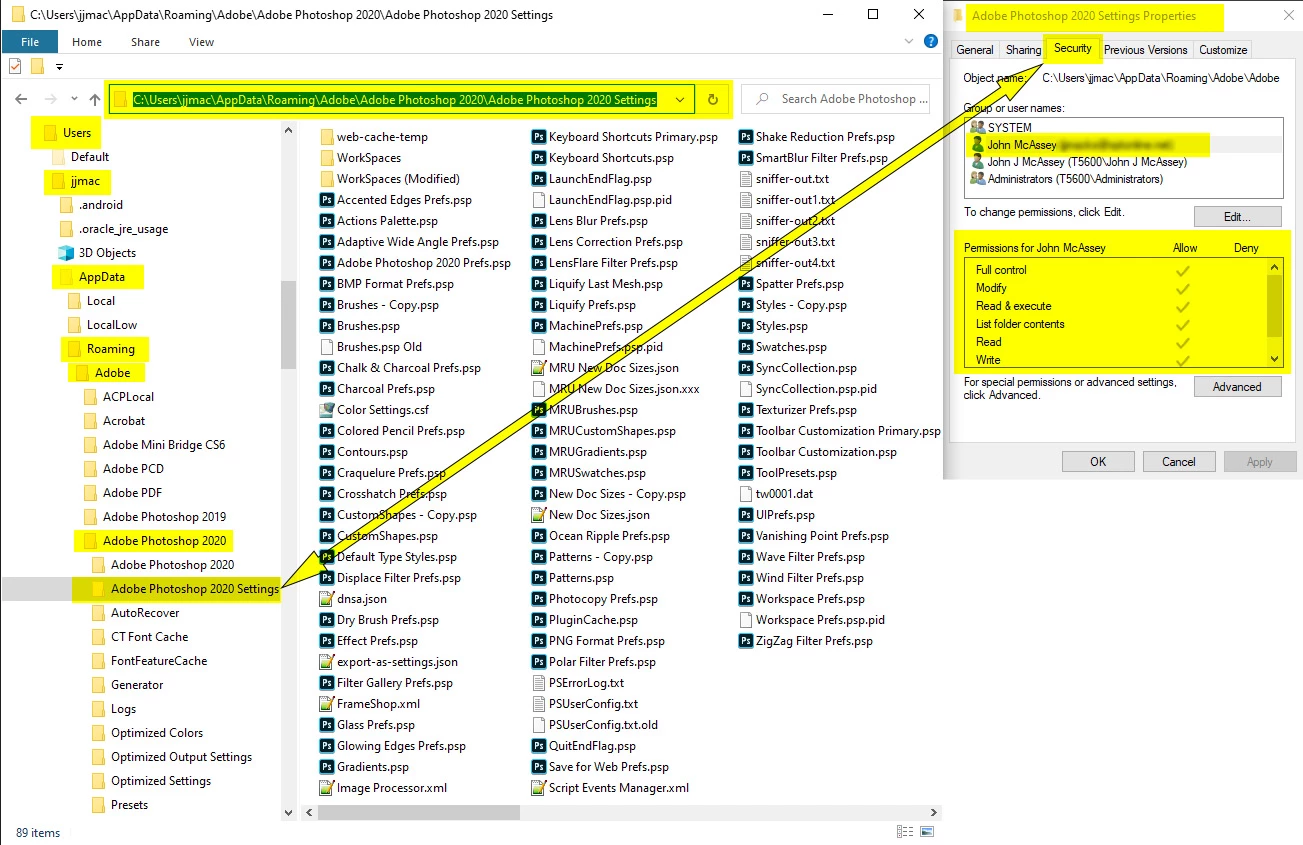Open the Home ribbon tab
The width and height of the screenshot is (1303, 845).
[x=87, y=42]
